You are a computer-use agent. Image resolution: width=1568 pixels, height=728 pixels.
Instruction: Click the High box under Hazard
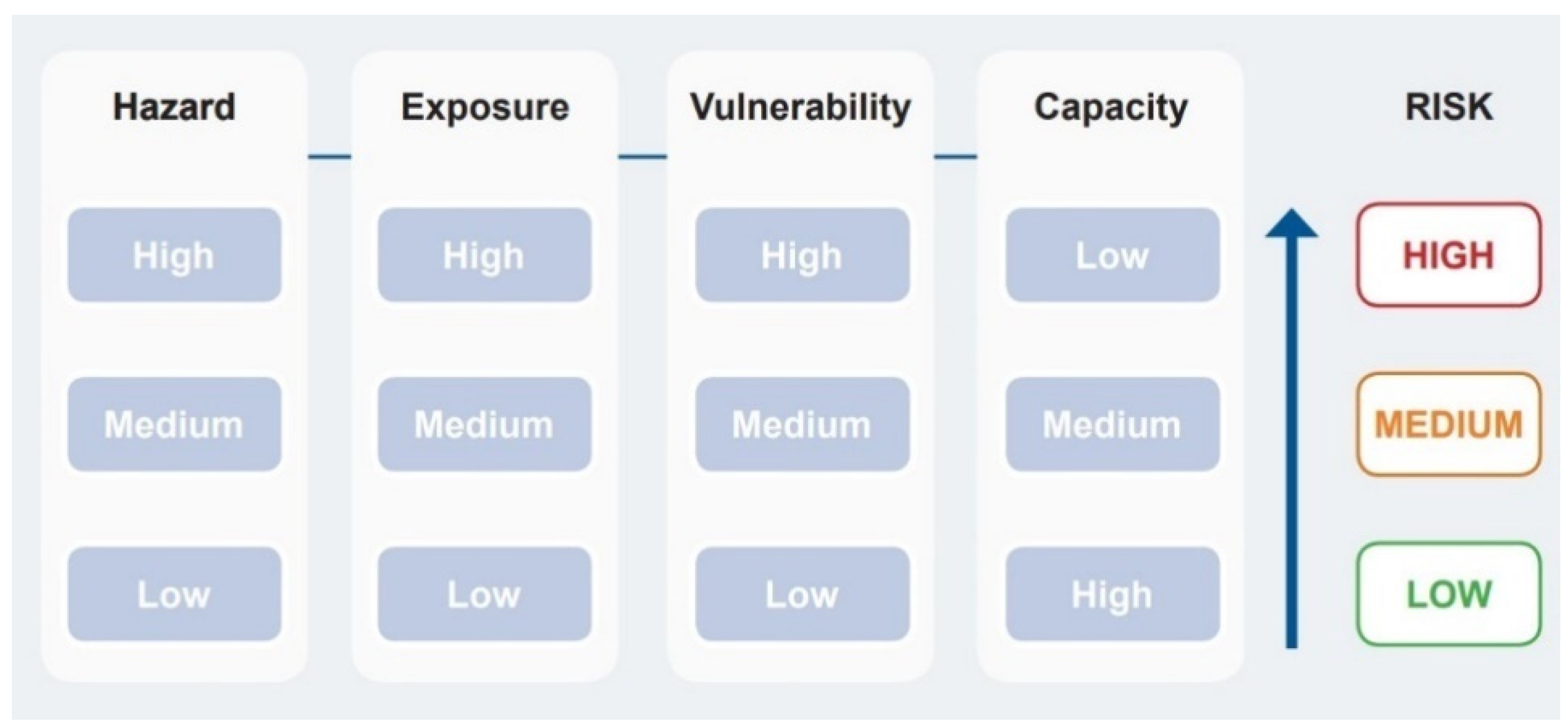click(174, 255)
